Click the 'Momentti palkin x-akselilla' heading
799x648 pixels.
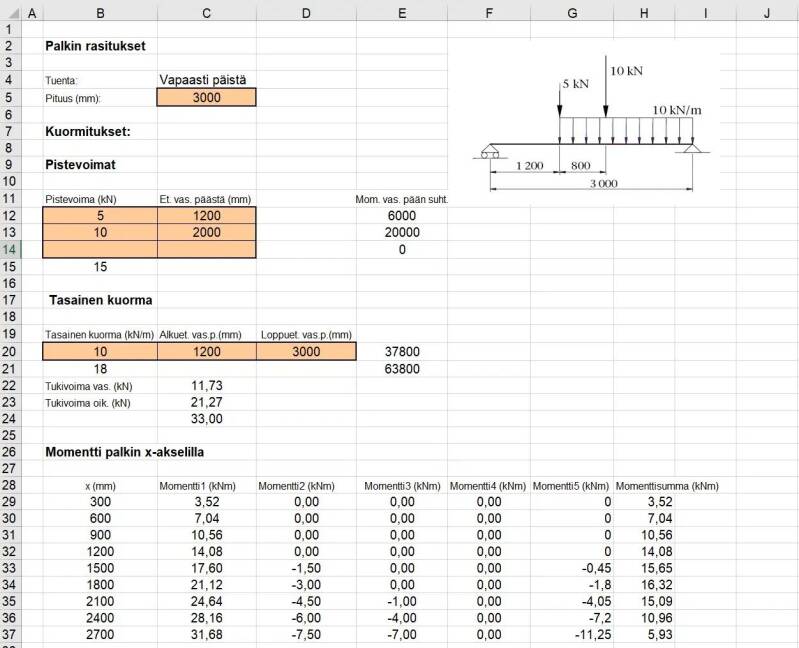coord(124,452)
